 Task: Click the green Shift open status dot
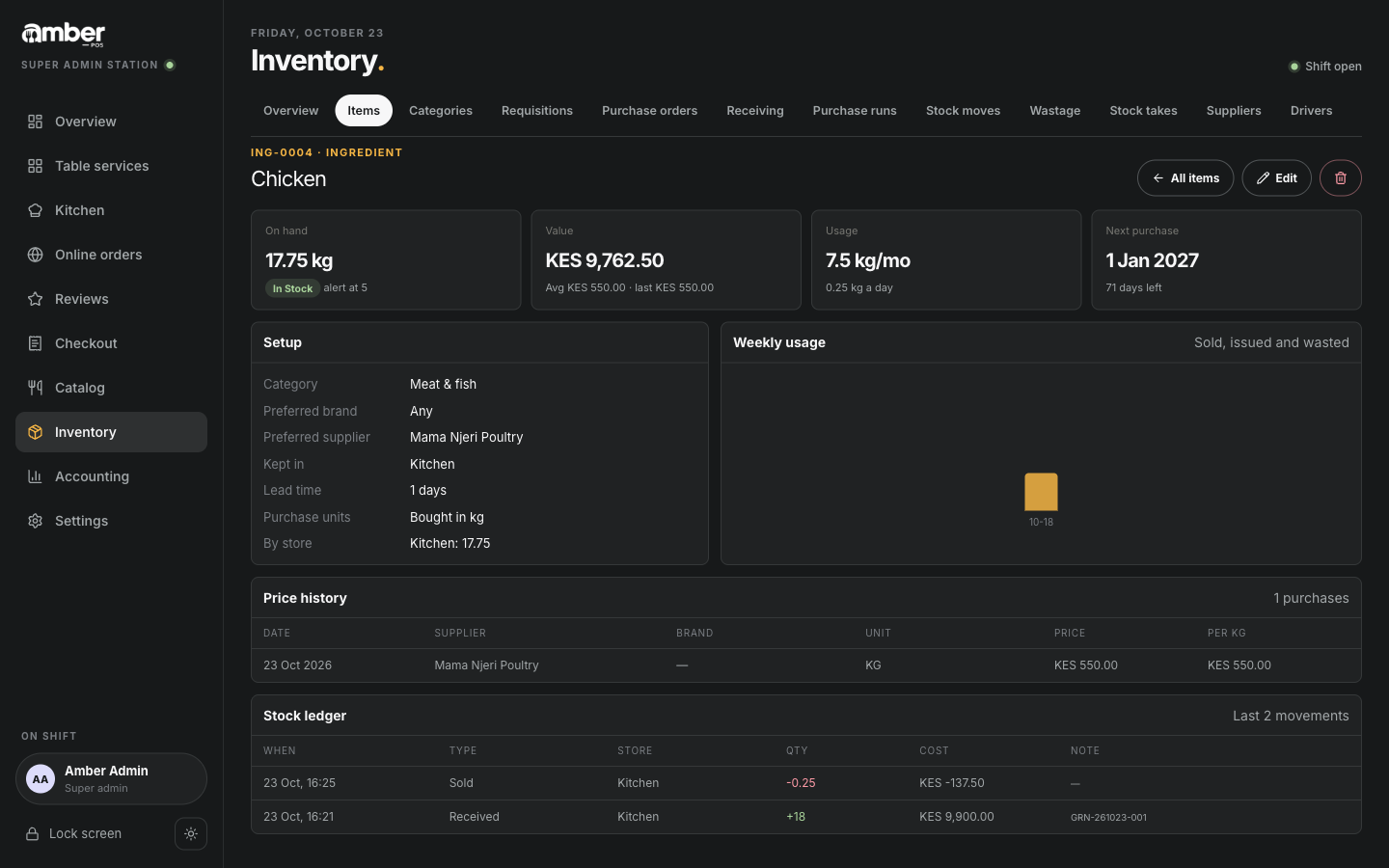1294,67
